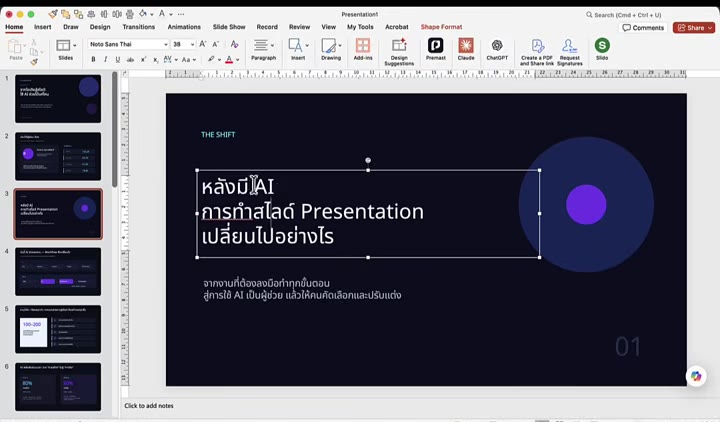Select slide 5 thumbnail with 100-200
This screenshot has width=720, height=422.
(x=58, y=329)
